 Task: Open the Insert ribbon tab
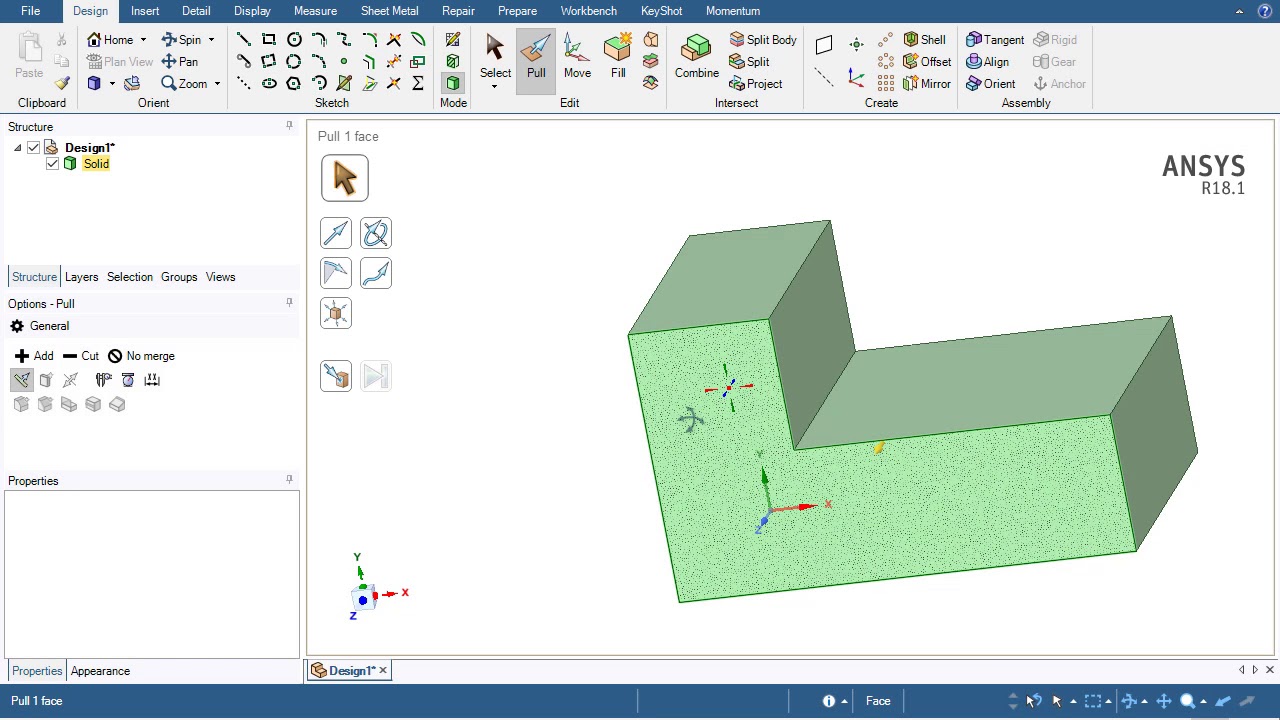145,11
